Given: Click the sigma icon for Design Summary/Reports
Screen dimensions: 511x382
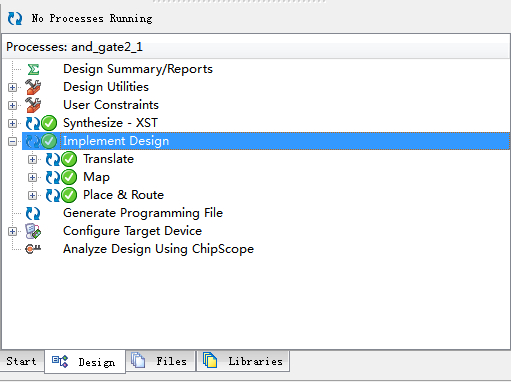Looking at the screenshot, I should click(33, 70).
